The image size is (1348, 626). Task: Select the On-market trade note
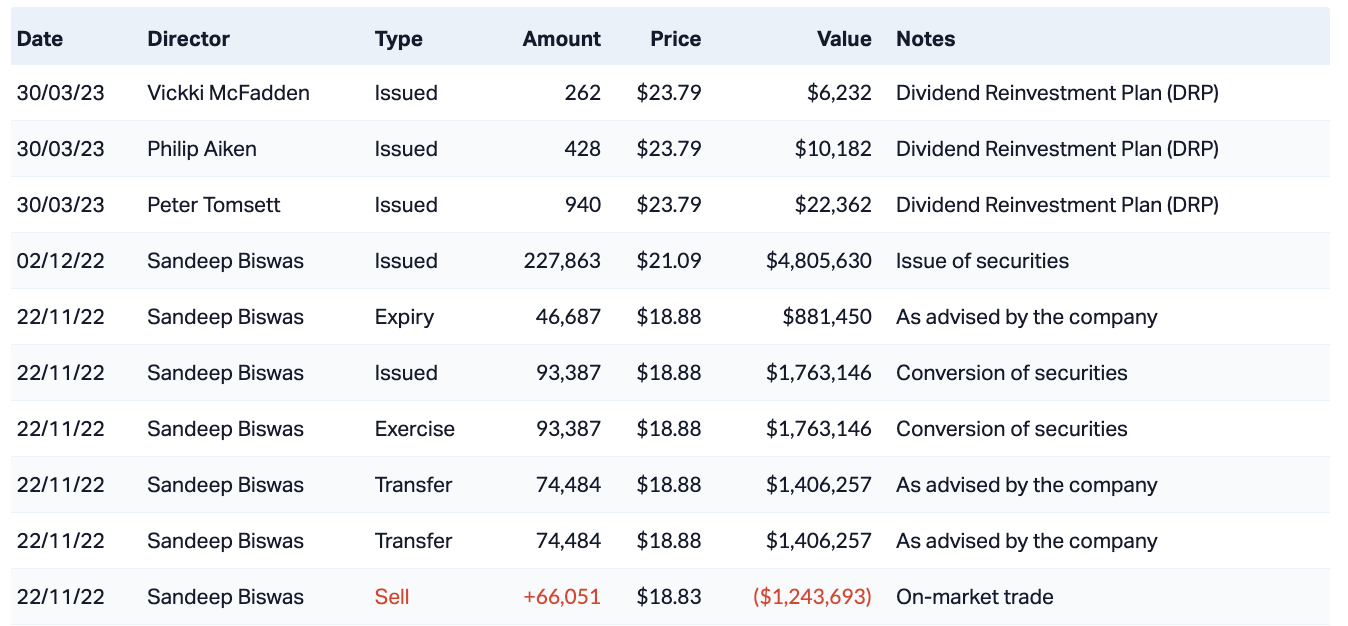click(974, 597)
